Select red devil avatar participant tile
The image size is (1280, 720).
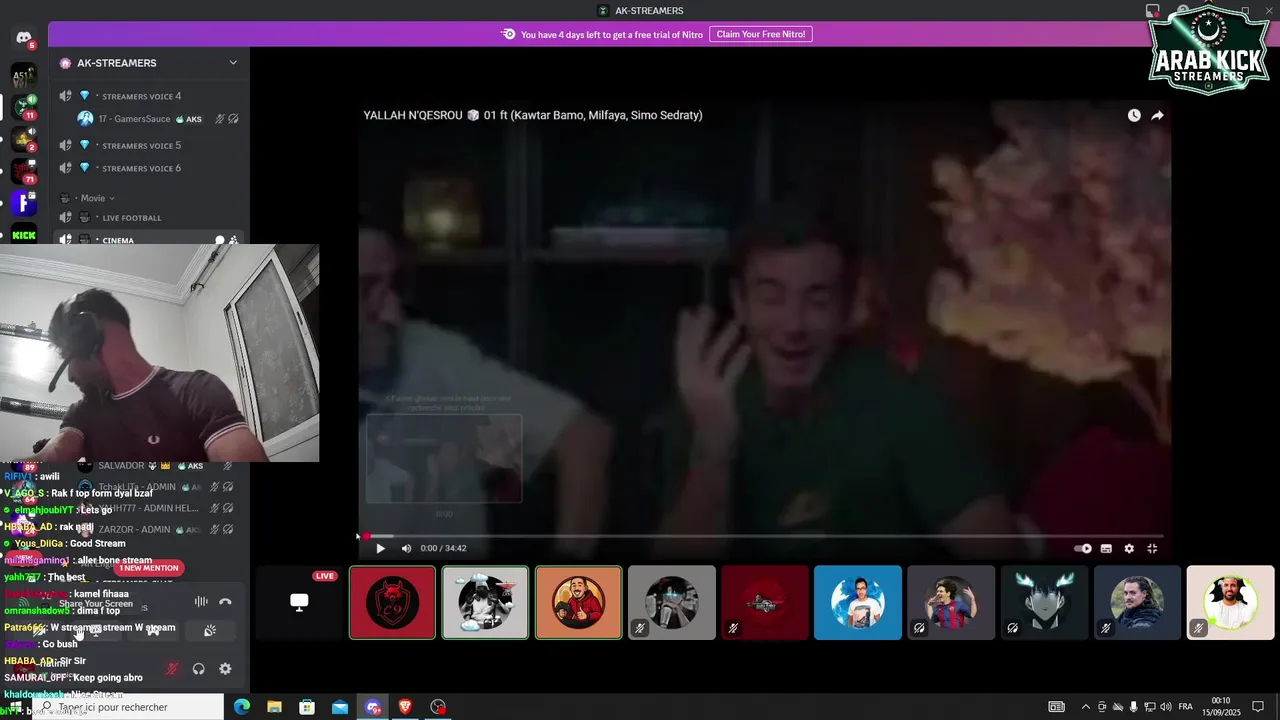pos(392,602)
